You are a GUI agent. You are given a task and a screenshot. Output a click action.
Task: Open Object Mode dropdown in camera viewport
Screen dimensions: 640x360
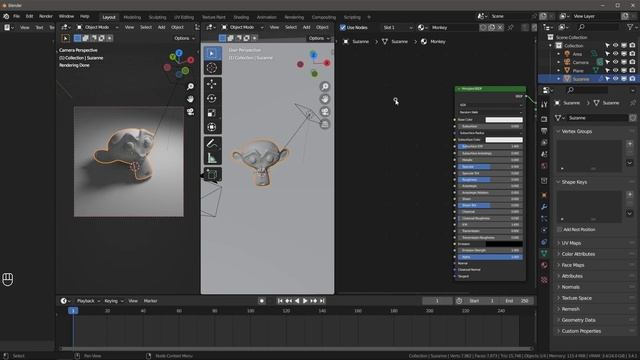(x=97, y=27)
